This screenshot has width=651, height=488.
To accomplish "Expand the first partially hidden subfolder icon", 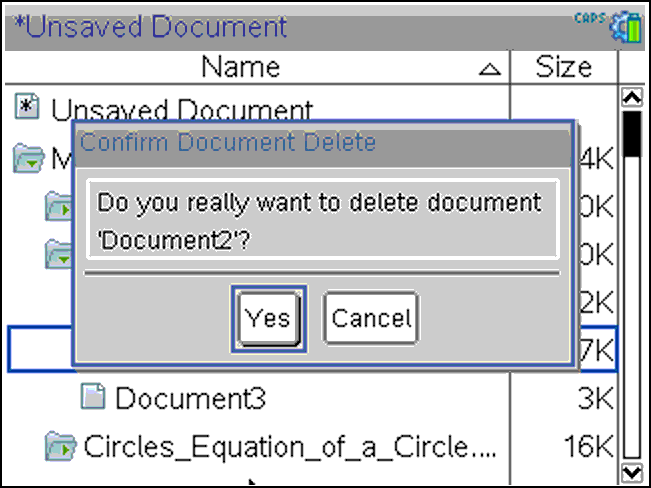I will click(x=59, y=206).
